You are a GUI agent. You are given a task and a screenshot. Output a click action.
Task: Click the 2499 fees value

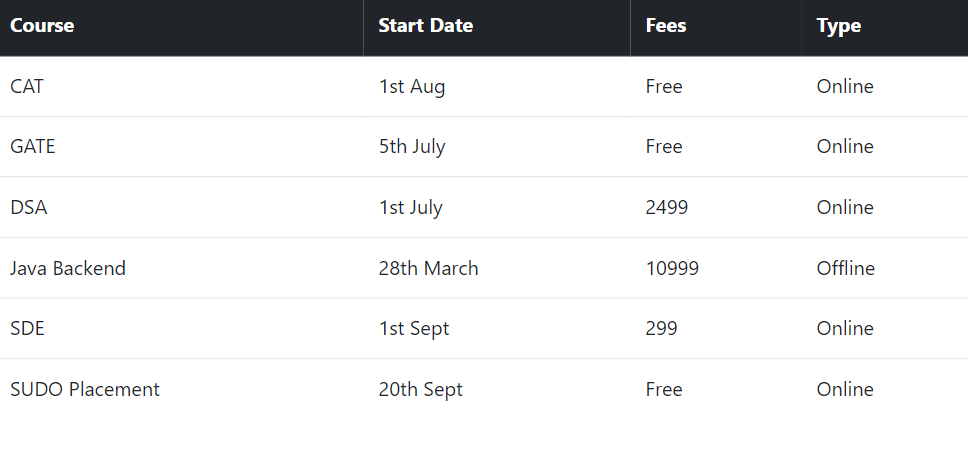pyautogui.click(x=667, y=208)
